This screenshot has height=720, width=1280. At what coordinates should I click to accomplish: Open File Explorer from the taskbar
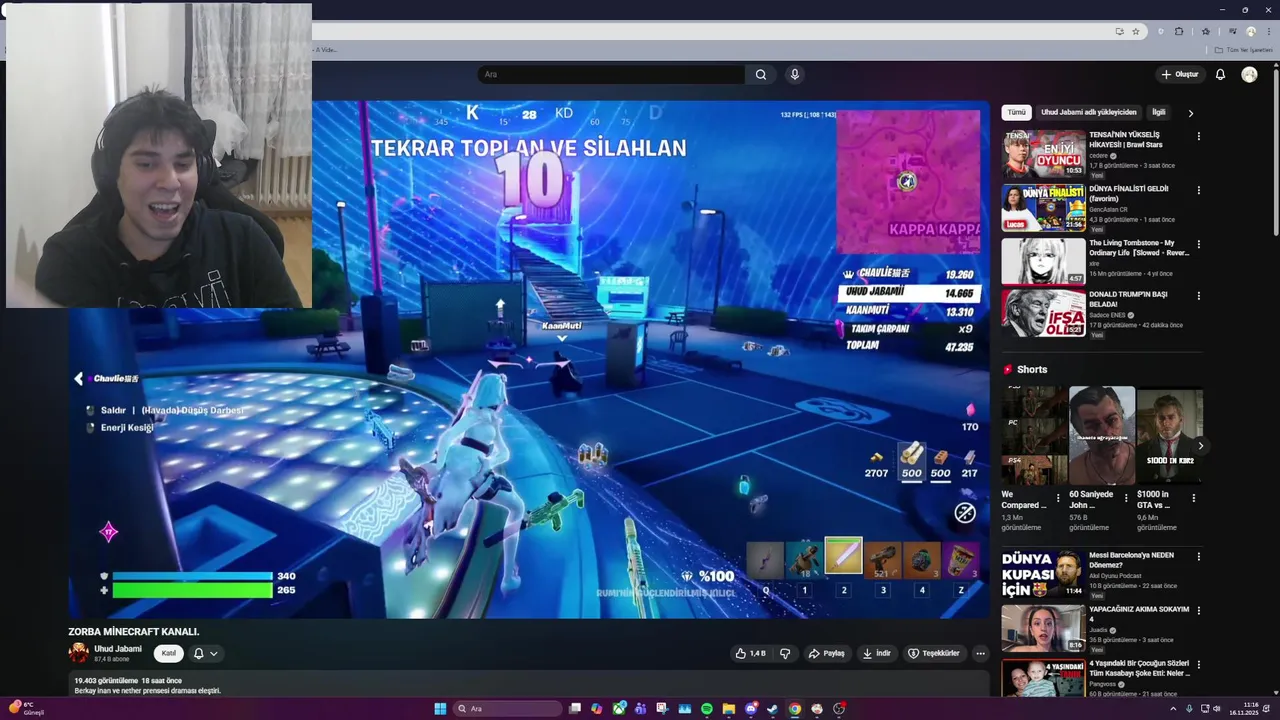[729, 708]
